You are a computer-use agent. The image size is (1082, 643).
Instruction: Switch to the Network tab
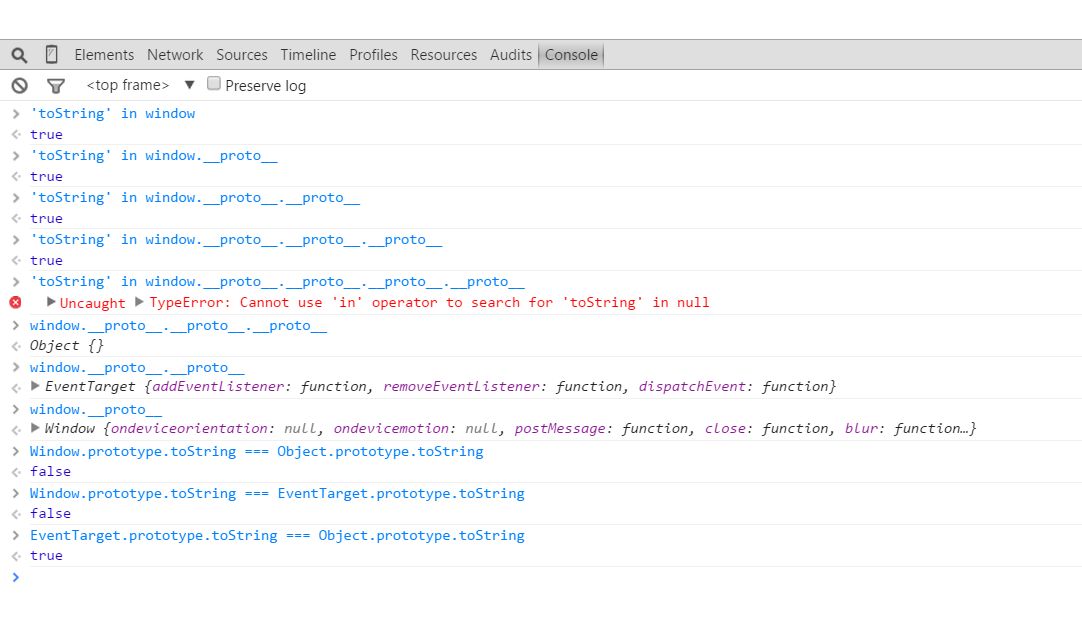pyautogui.click(x=175, y=55)
